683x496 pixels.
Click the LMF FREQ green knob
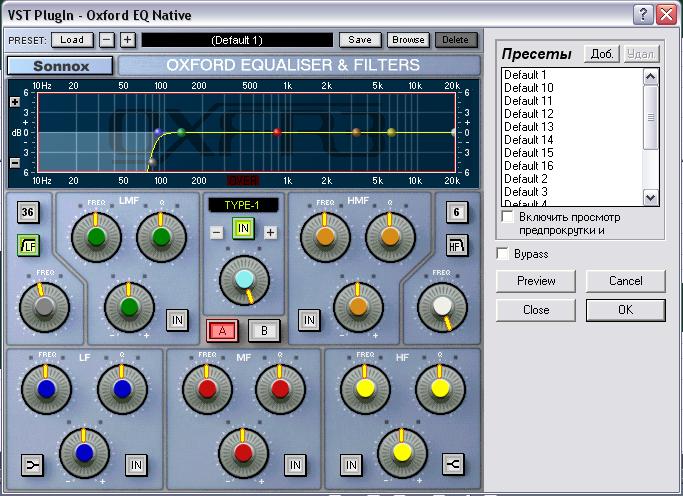(x=96, y=237)
